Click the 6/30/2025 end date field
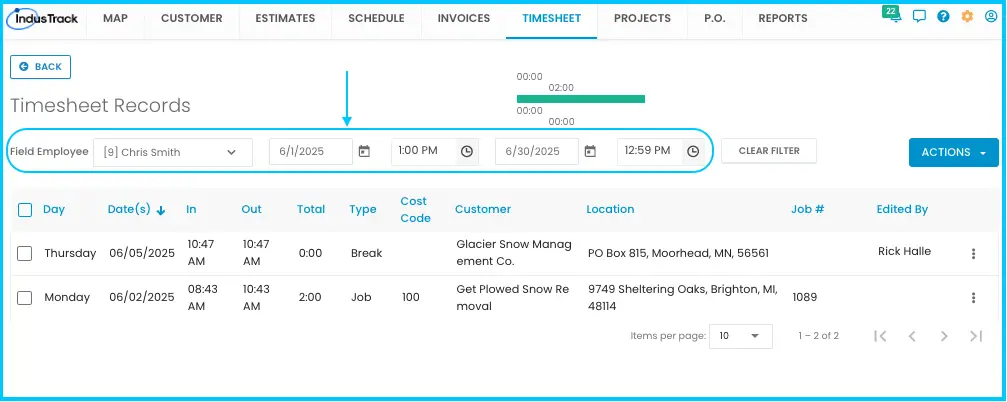The width and height of the screenshot is (1007, 402). (537, 152)
